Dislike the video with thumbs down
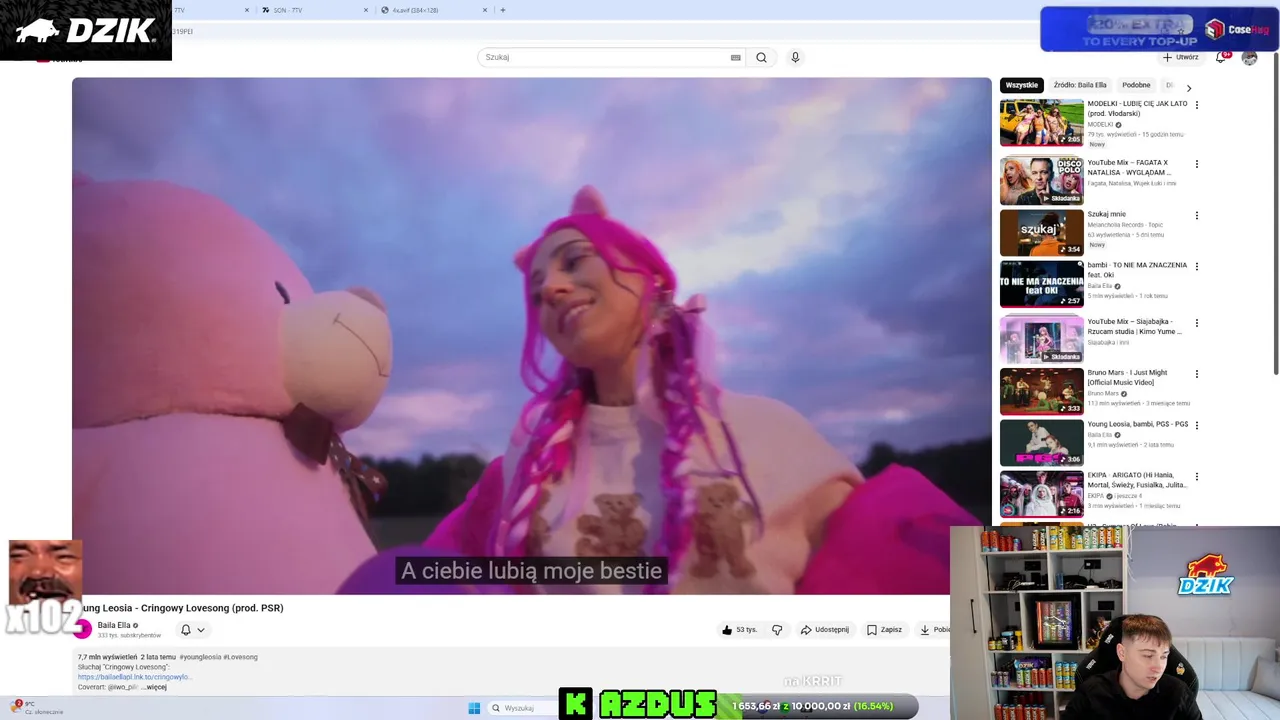1280x720 pixels. pos(777,630)
